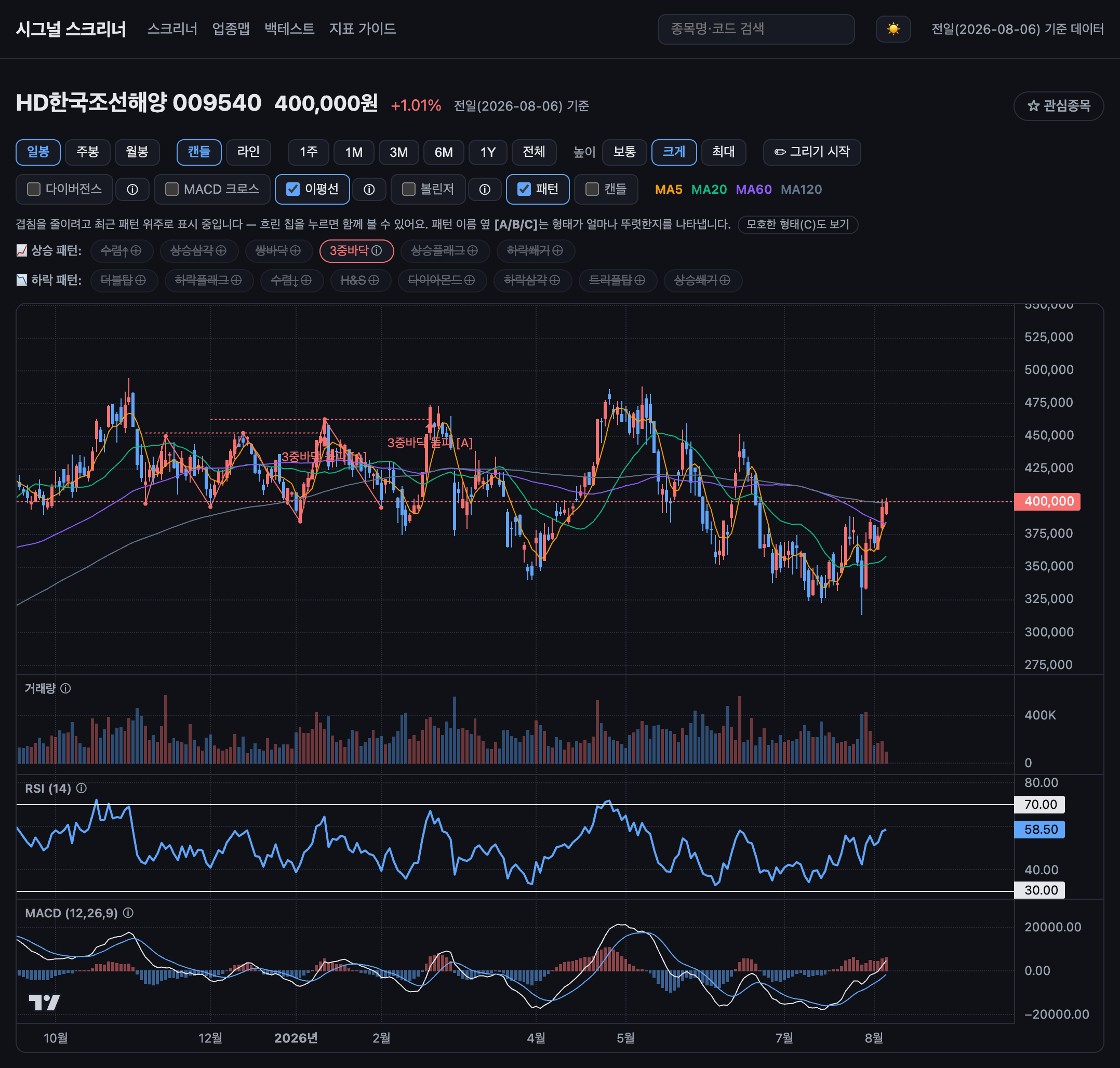Switch to 월봉 monthly timeframe
This screenshot has height=1068, width=1120.
[x=137, y=152]
